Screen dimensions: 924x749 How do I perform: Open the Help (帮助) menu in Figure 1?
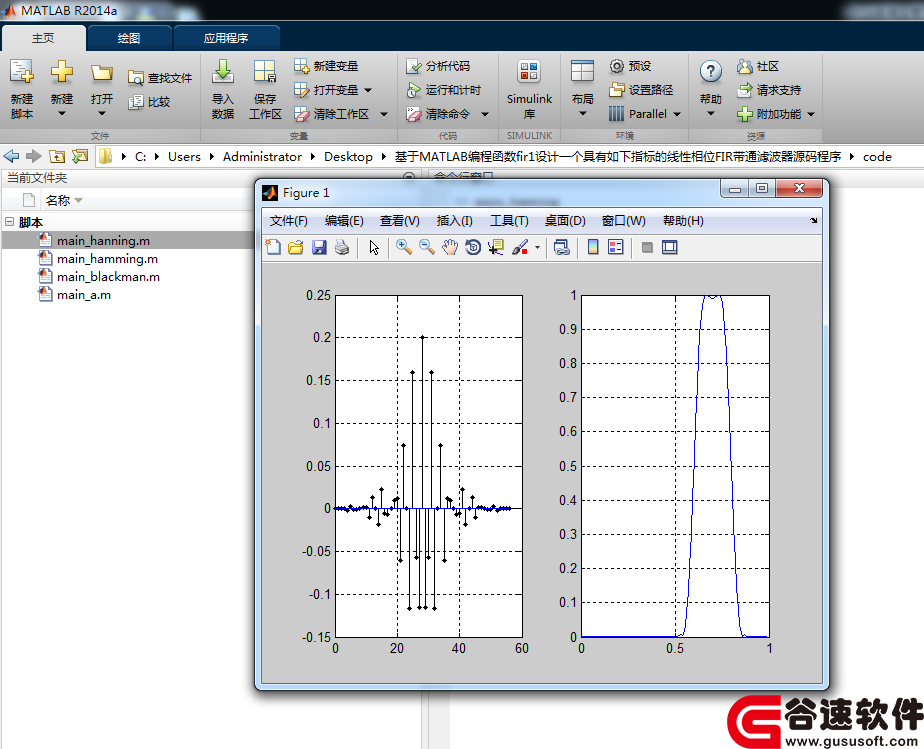tap(683, 221)
